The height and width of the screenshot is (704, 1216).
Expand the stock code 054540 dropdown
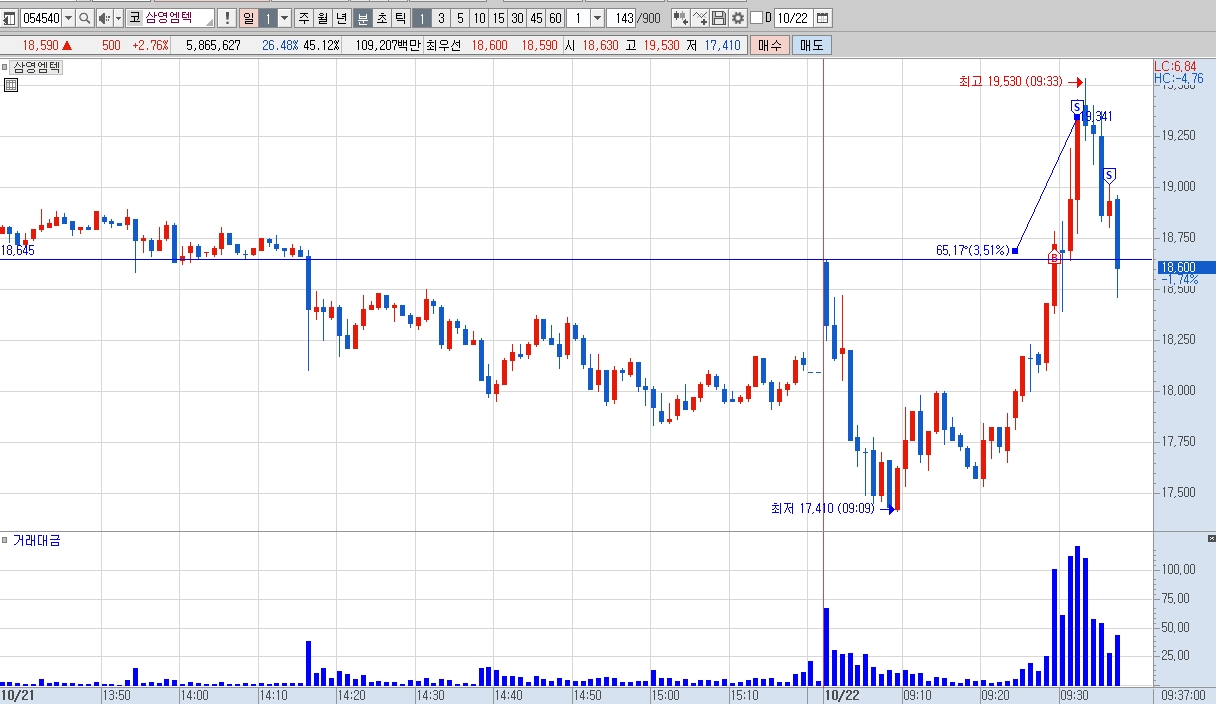click(x=68, y=18)
